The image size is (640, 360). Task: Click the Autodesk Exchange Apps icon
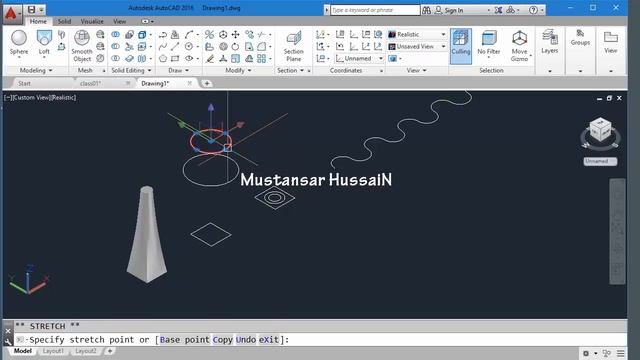(x=498, y=10)
